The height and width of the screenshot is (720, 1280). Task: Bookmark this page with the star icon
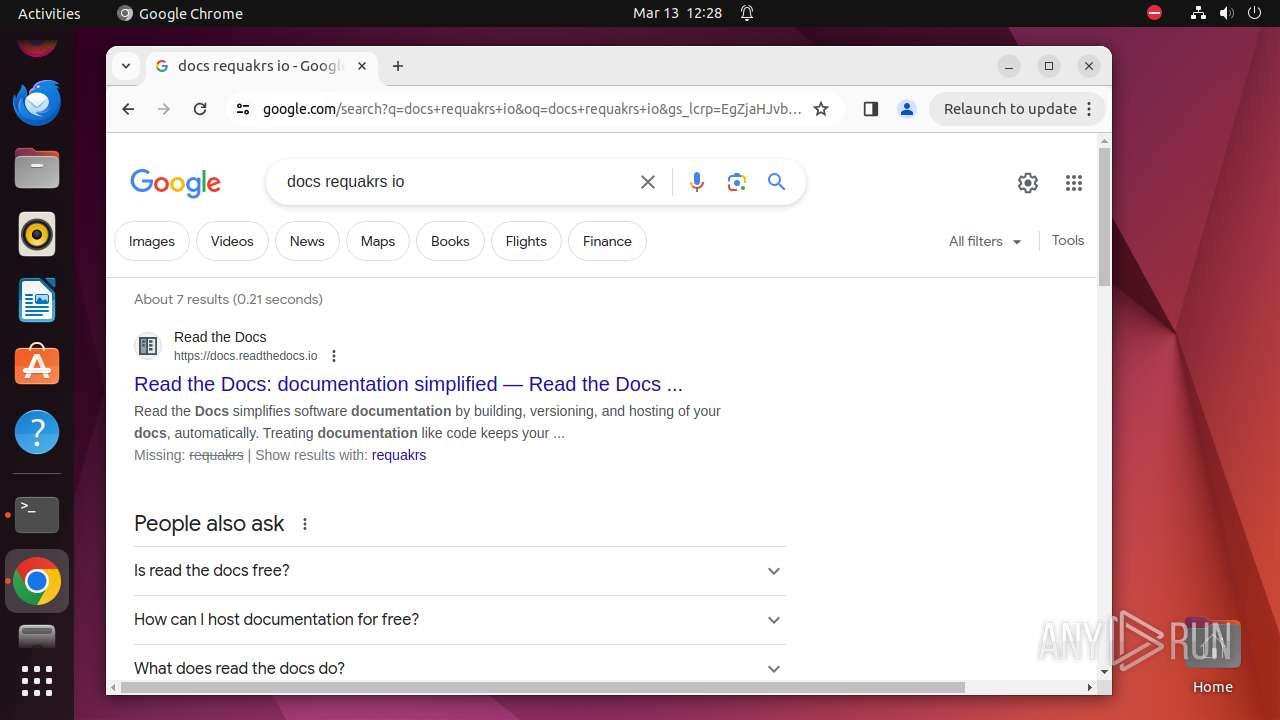point(821,109)
